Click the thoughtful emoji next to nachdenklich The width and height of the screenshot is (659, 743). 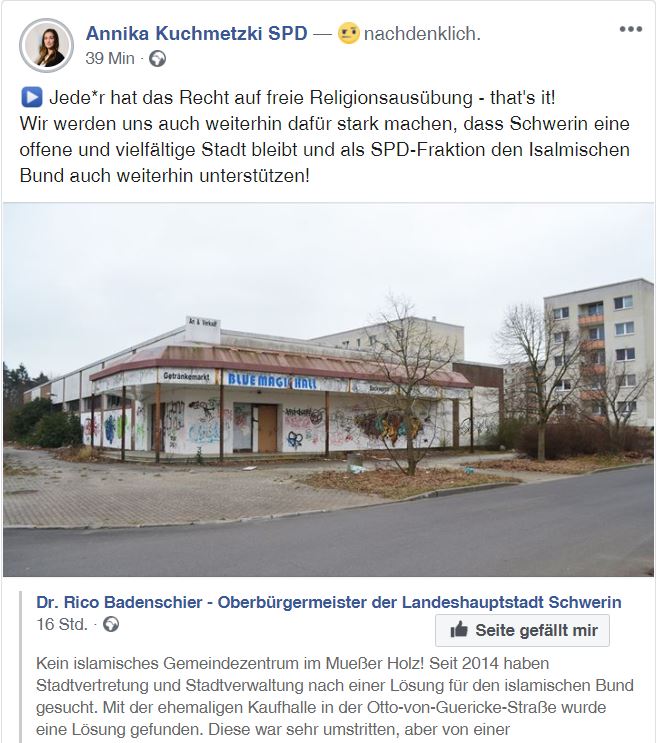click(x=349, y=34)
